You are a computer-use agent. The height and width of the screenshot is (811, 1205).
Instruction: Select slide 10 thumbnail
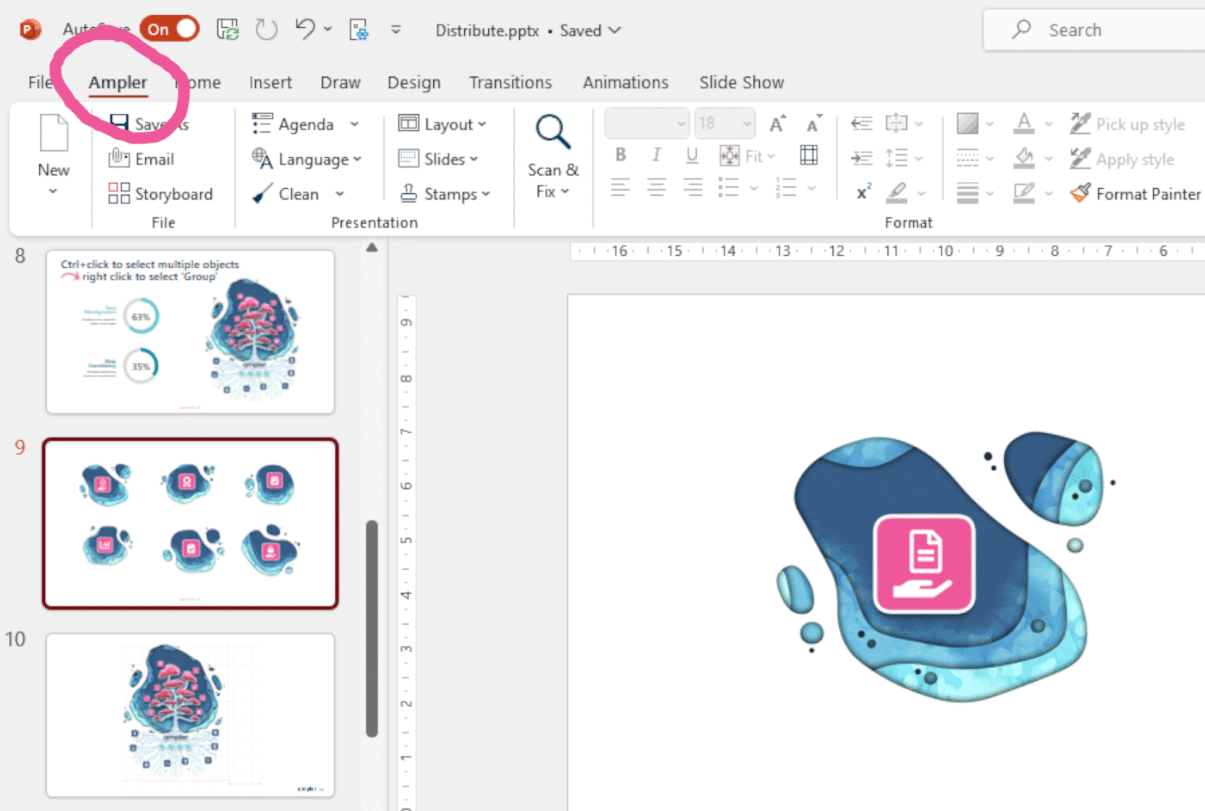[x=190, y=714]
